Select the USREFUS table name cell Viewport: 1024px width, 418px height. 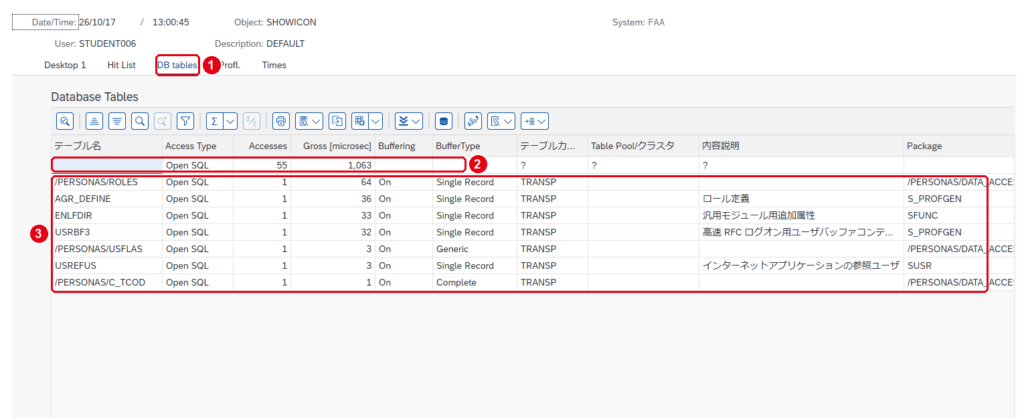pyautogui.click(x=107, y=265)
